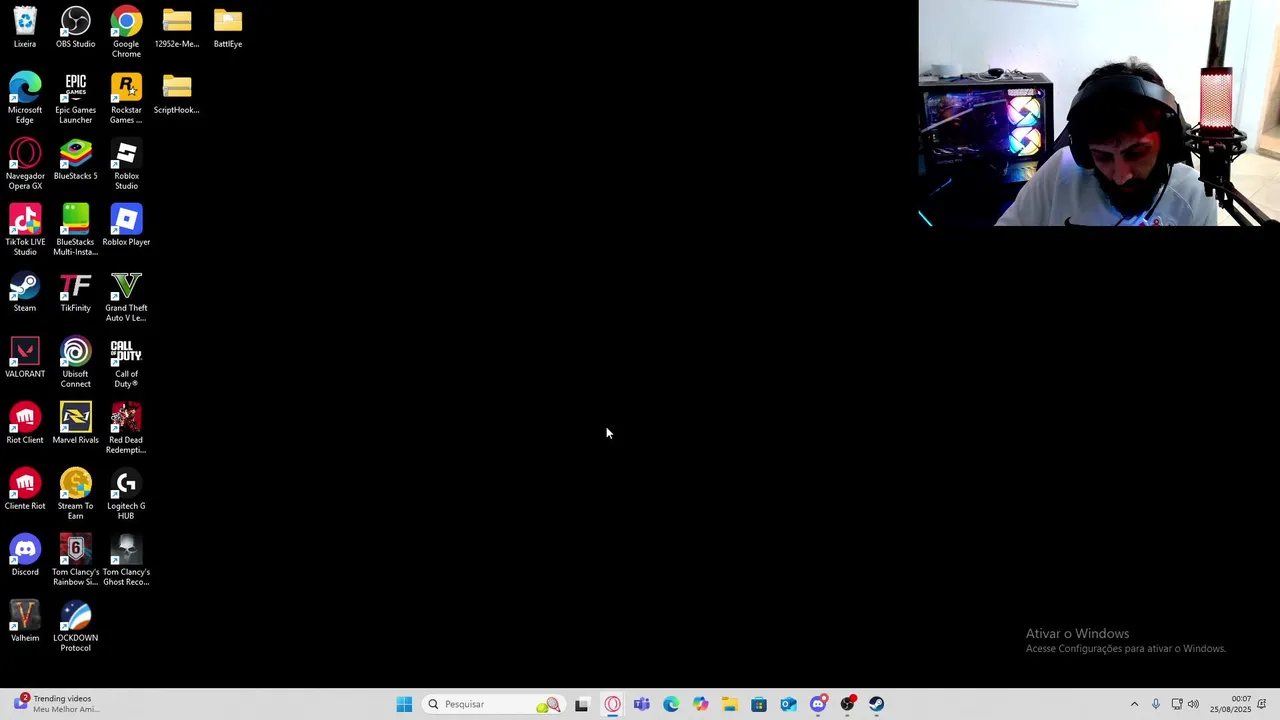1280x720 pixels.
Task: Open the clock and date flyout
Action: pos(1230,704)
